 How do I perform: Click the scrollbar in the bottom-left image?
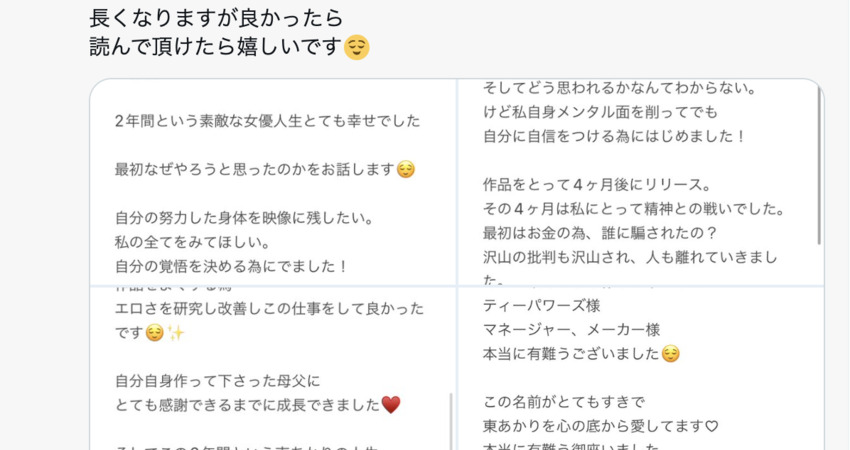click(450, 421)
